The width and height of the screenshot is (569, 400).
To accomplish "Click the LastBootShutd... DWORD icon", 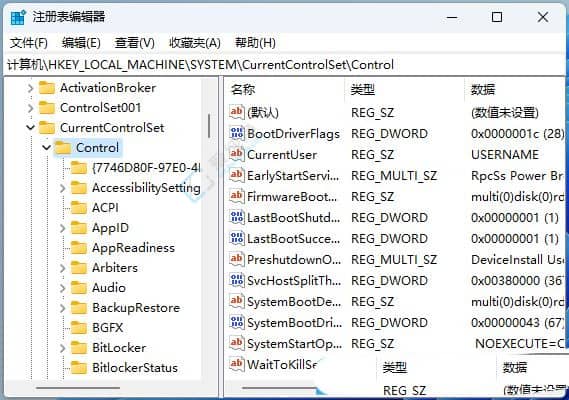I will (237, 217).
